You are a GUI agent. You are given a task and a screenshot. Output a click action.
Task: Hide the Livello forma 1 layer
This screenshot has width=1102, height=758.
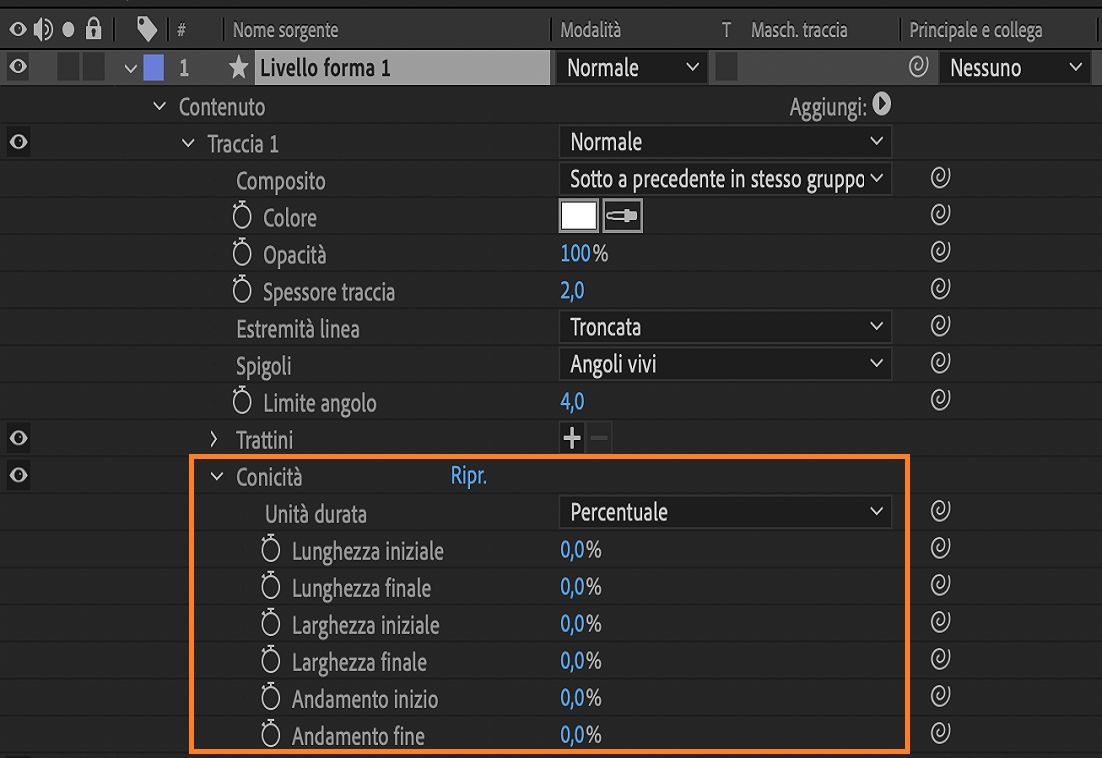tap(16, 67)
